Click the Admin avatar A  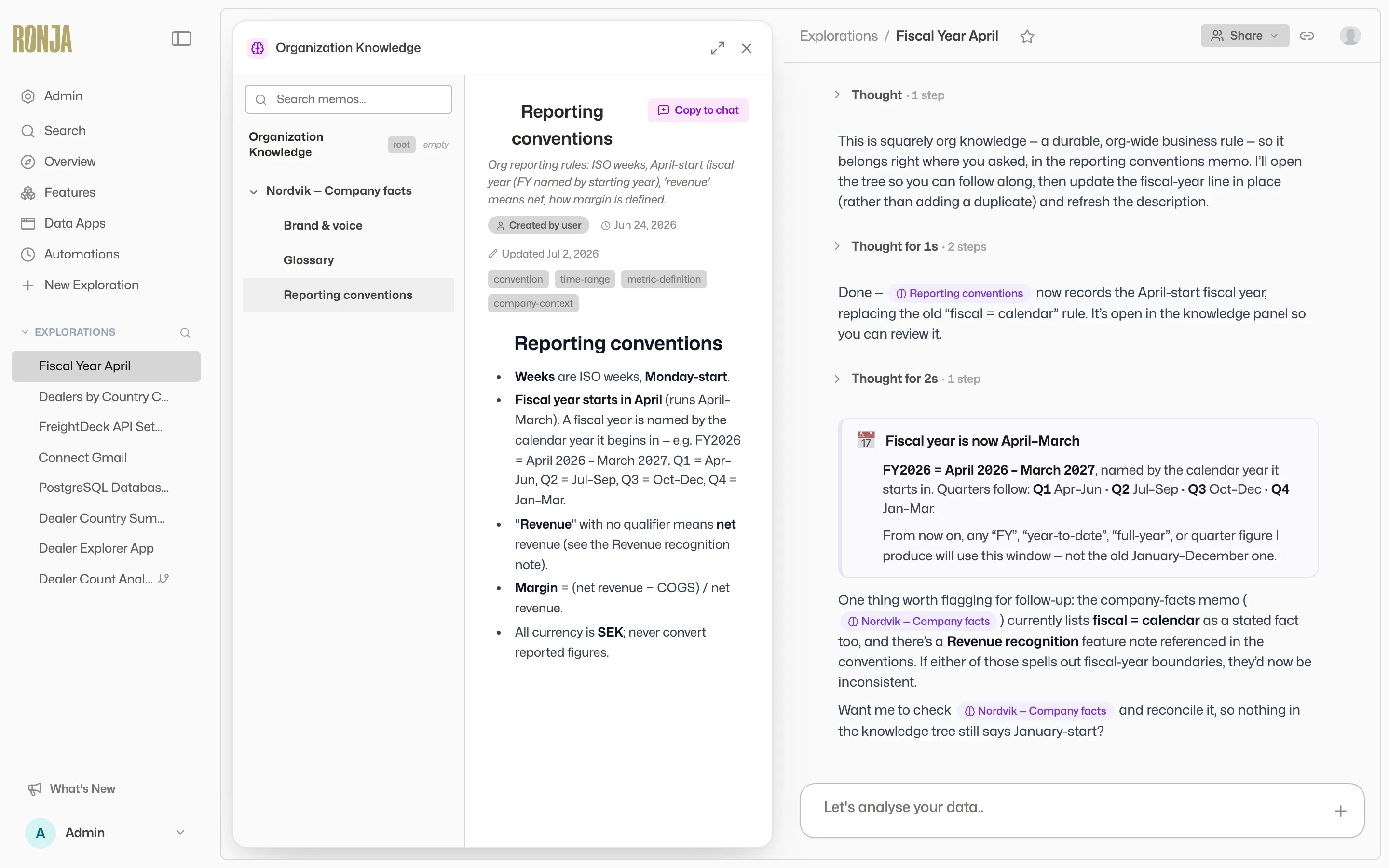pos(40,833)
